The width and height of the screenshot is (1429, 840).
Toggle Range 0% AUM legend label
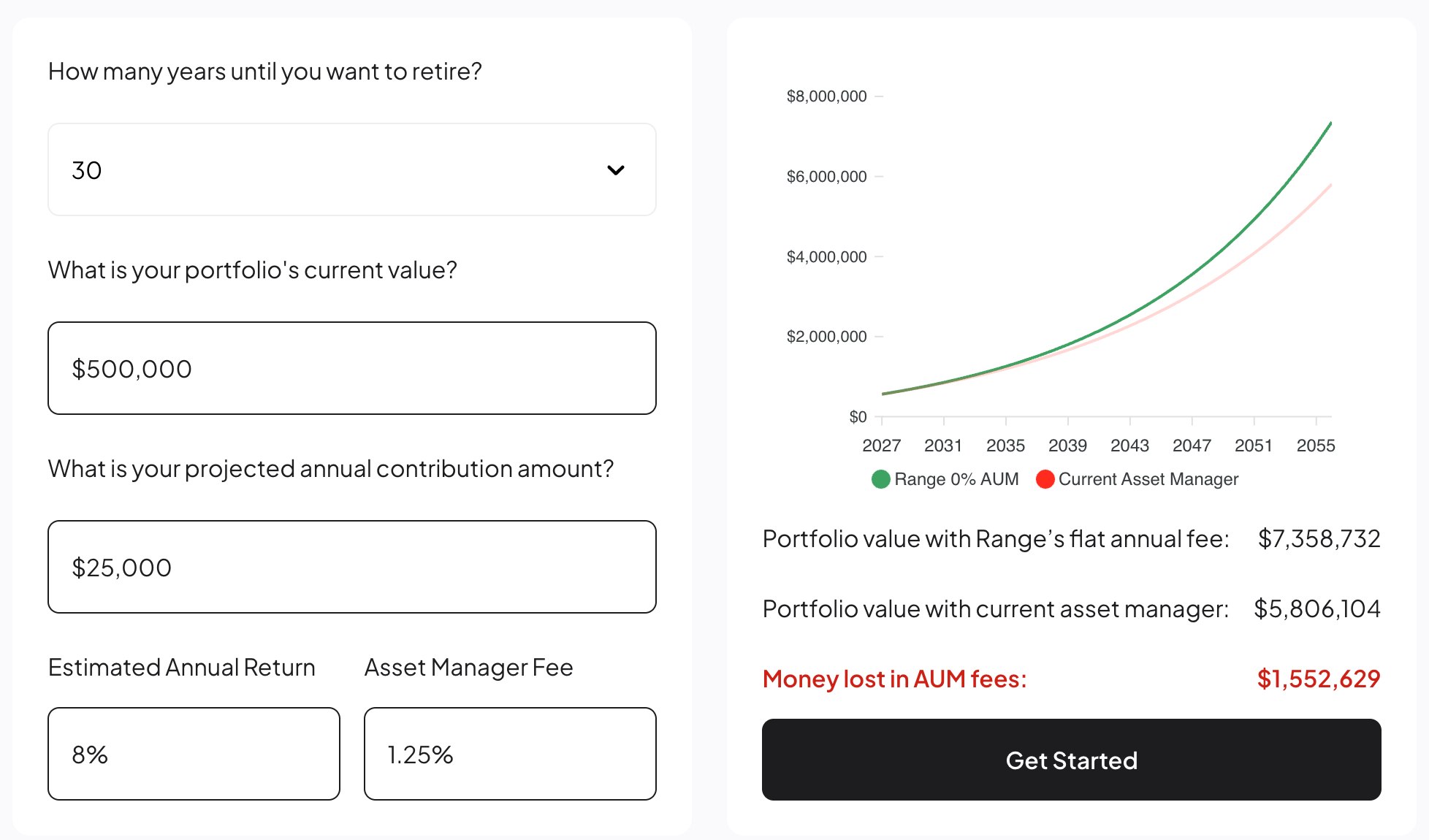pos(956,479)
